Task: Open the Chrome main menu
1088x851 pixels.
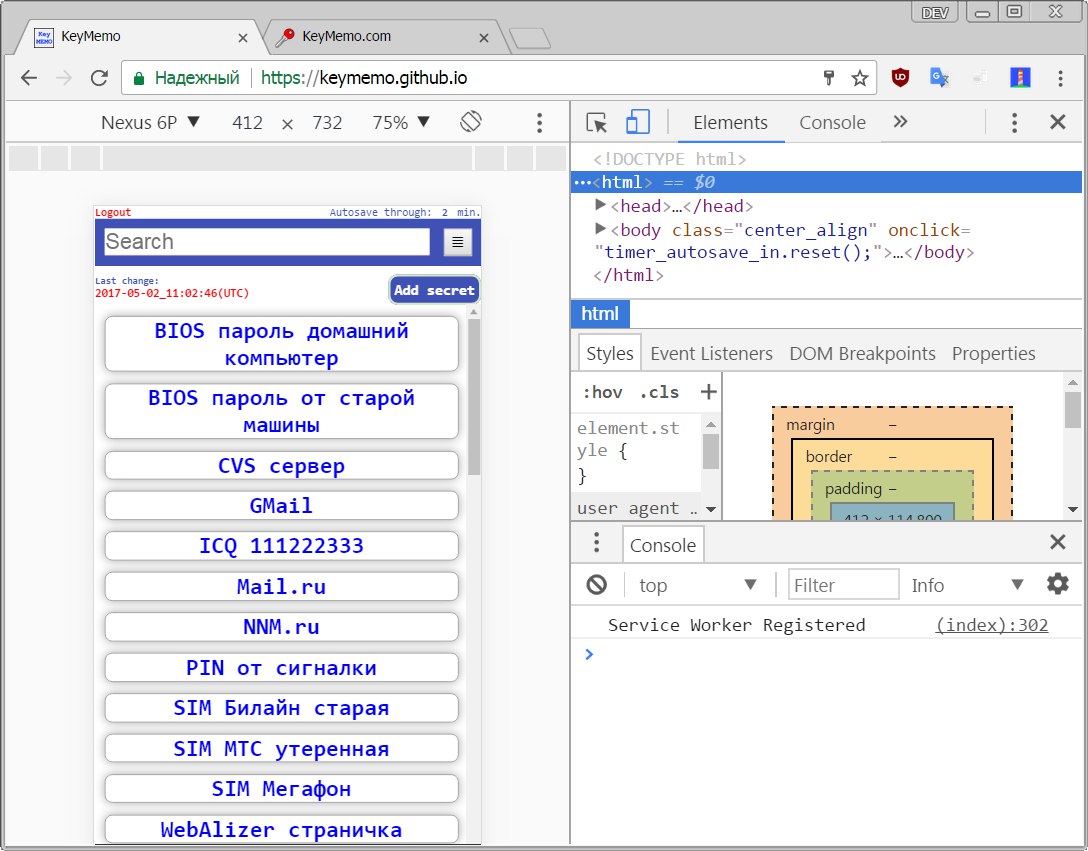Action: (x=1060, y=78)
